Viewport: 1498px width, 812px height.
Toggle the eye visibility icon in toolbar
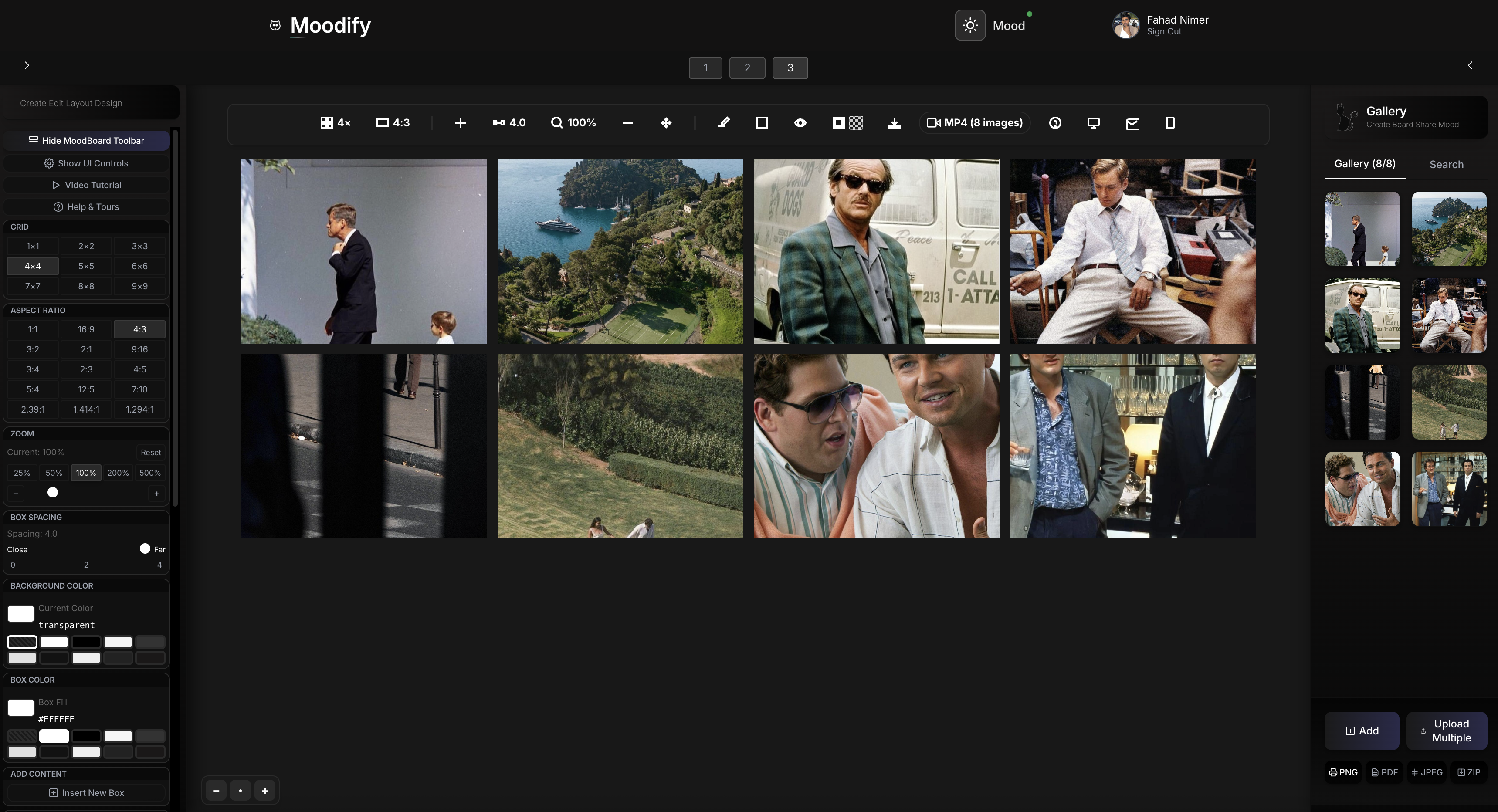tap(800, 123)
